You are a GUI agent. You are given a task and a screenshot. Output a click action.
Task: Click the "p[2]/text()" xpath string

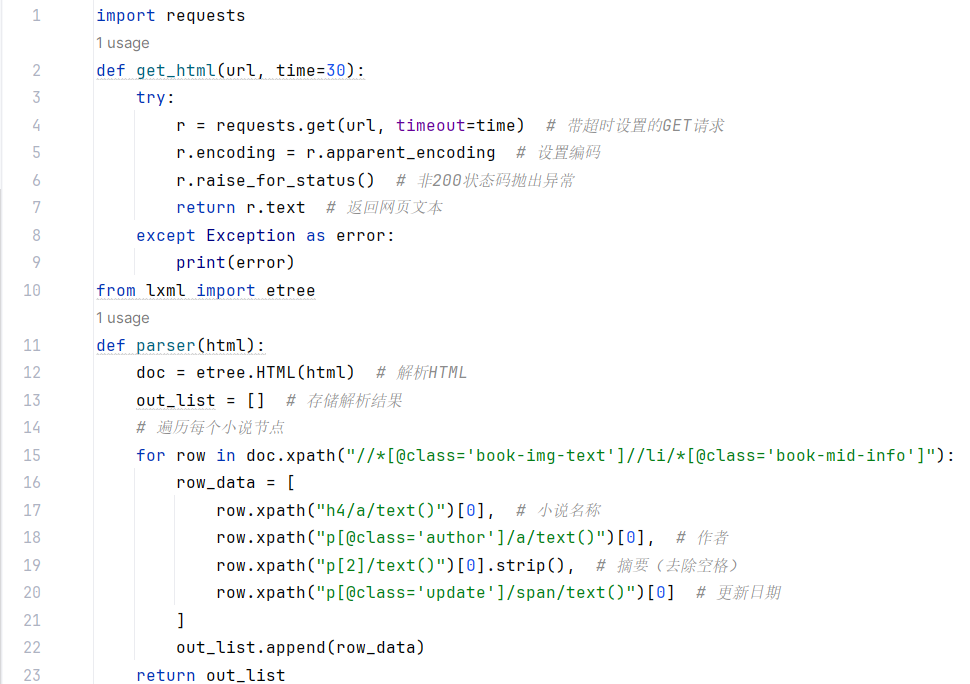[381, 565]
